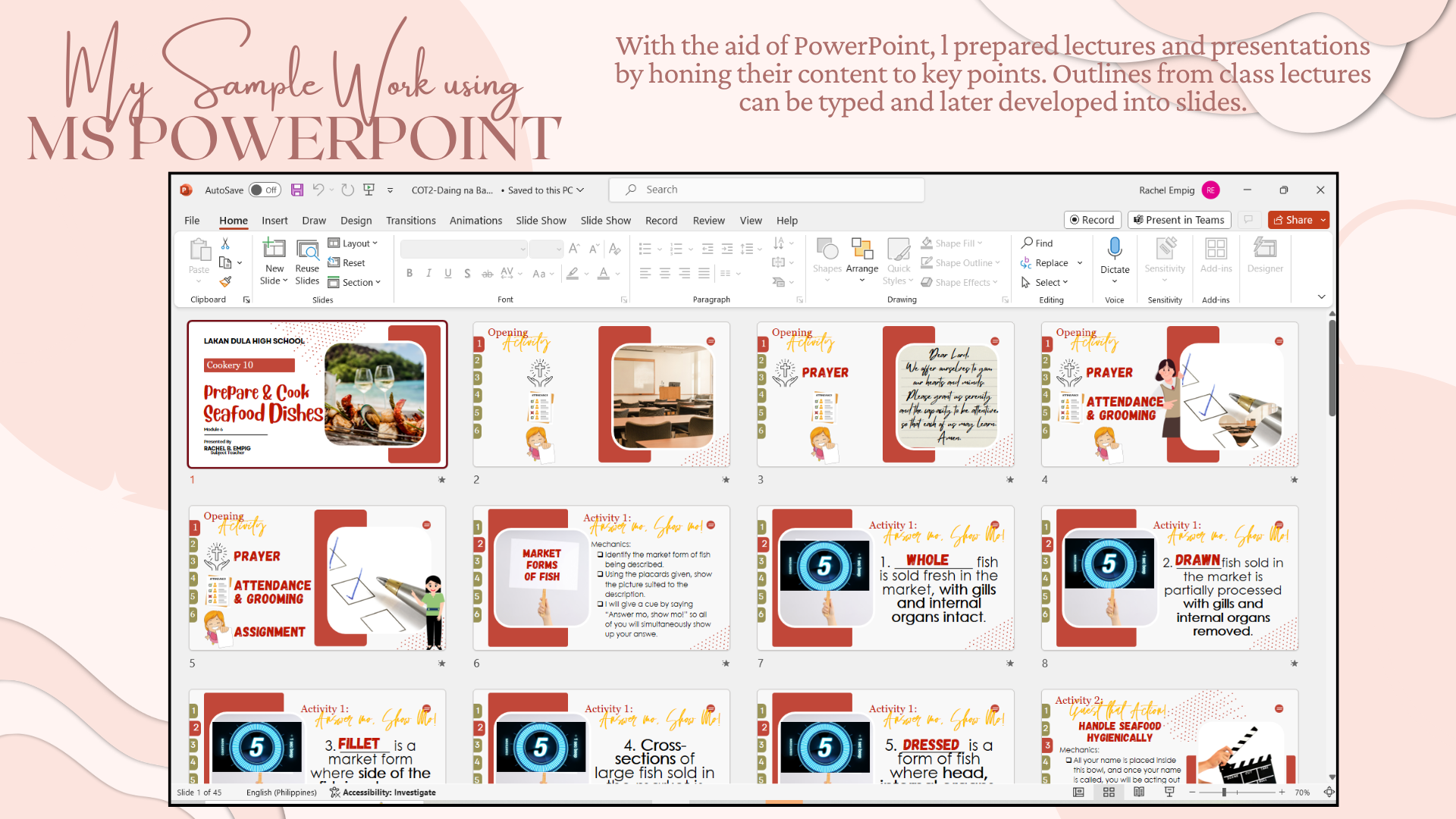Click the Present in Teams button
This screenshot has height=819, width=1456.
pos(1178,220)
